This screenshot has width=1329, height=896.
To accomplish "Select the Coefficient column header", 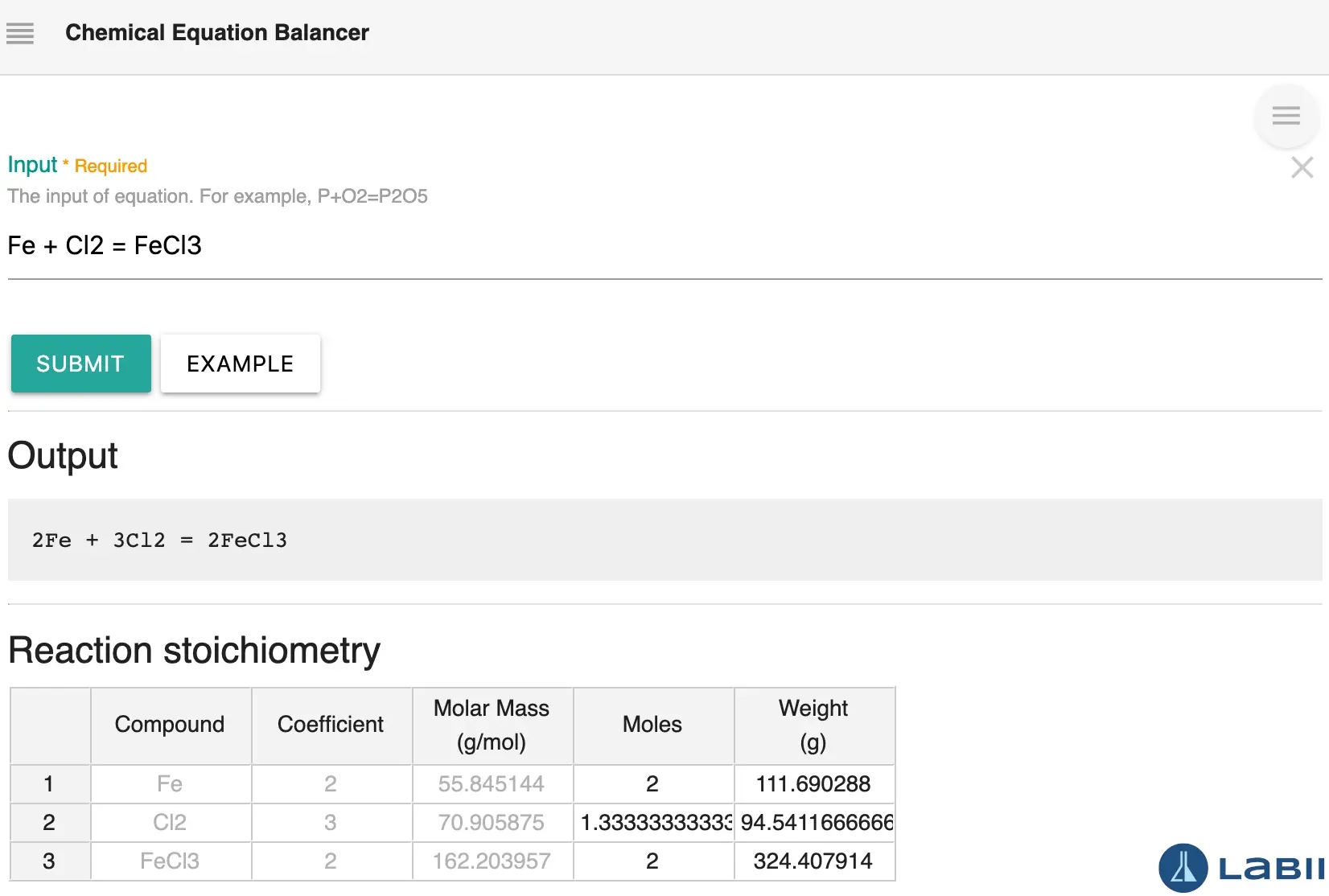I will click(331, 725).
